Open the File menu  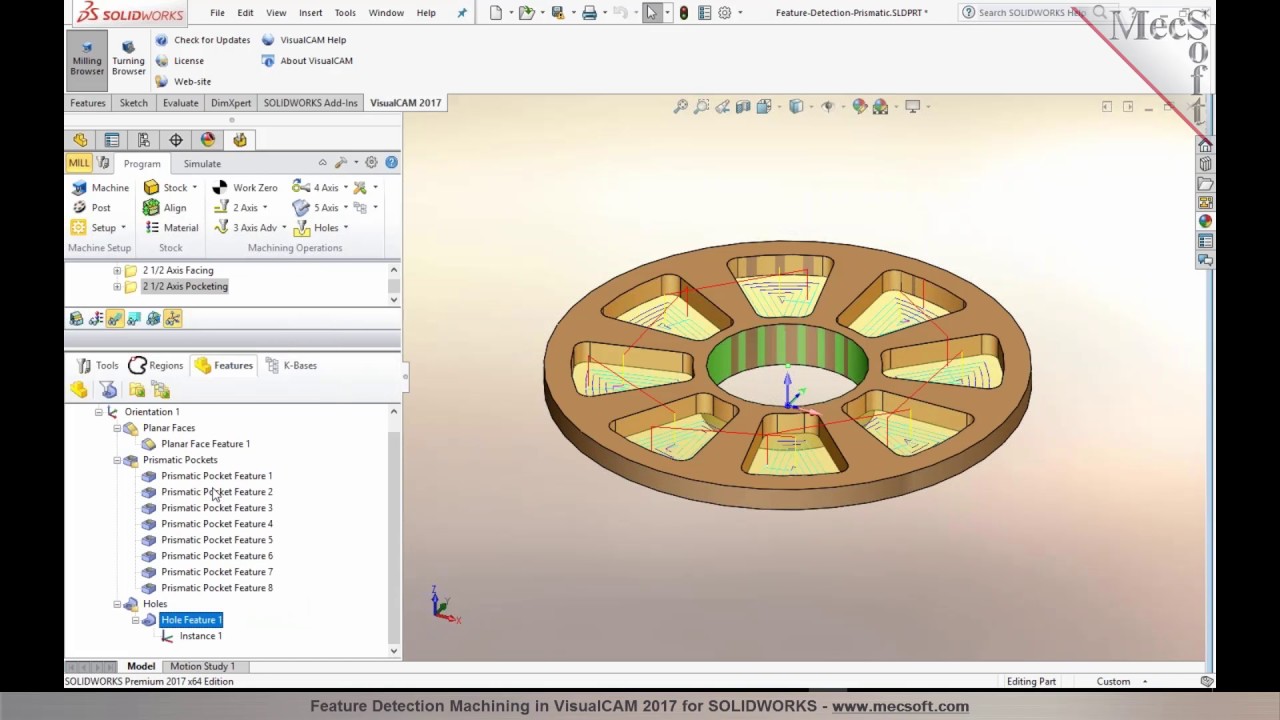217,13
